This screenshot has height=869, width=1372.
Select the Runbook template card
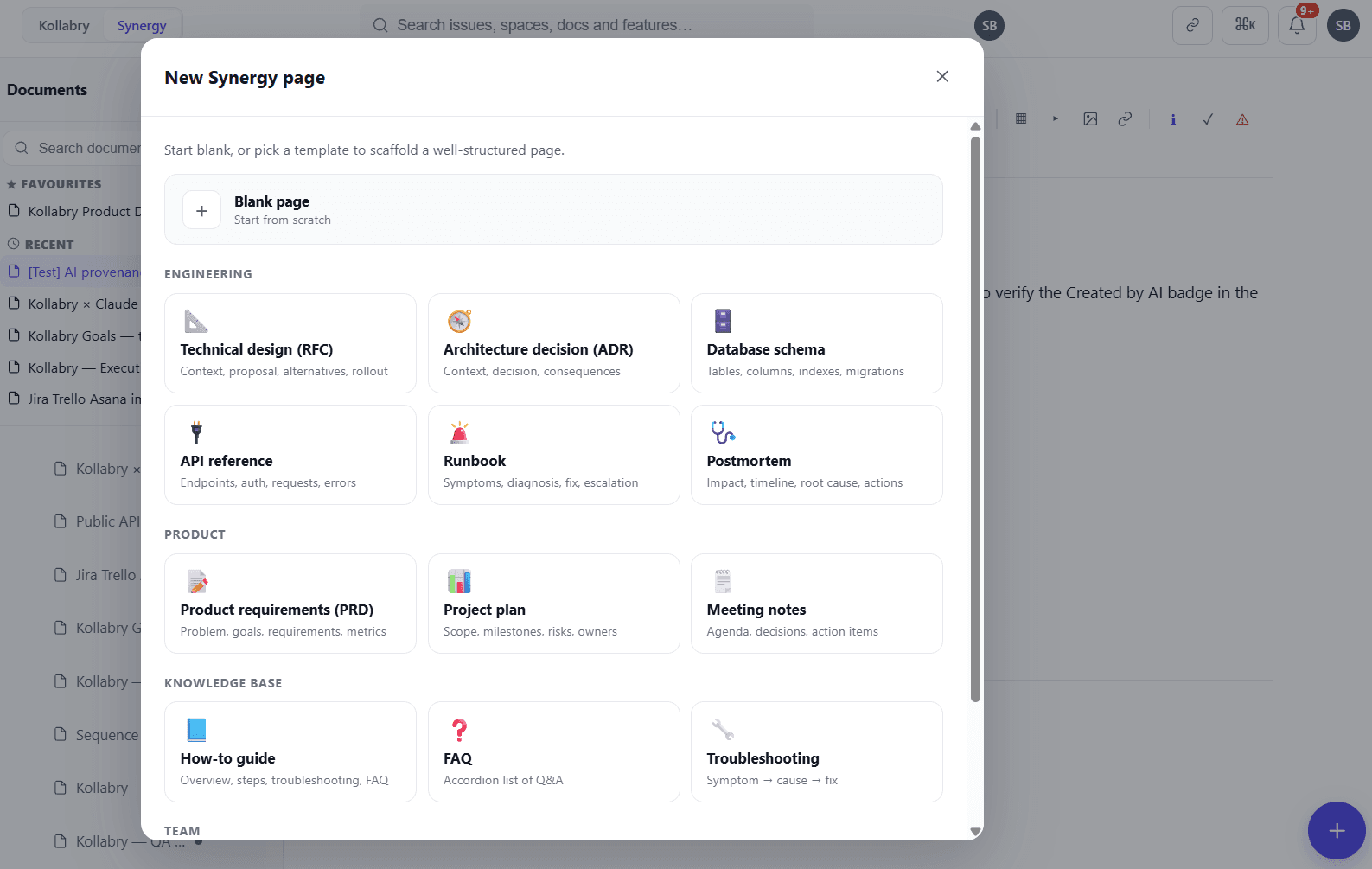[554, 455]
